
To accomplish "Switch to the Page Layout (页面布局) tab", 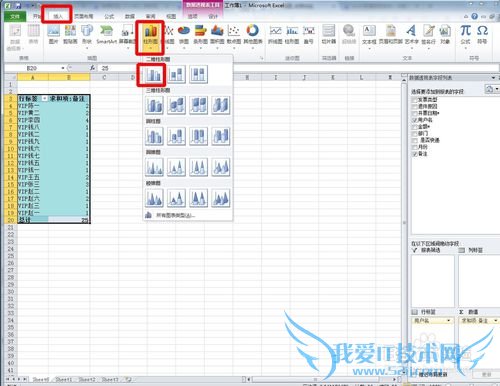I will tap(84, 16).
